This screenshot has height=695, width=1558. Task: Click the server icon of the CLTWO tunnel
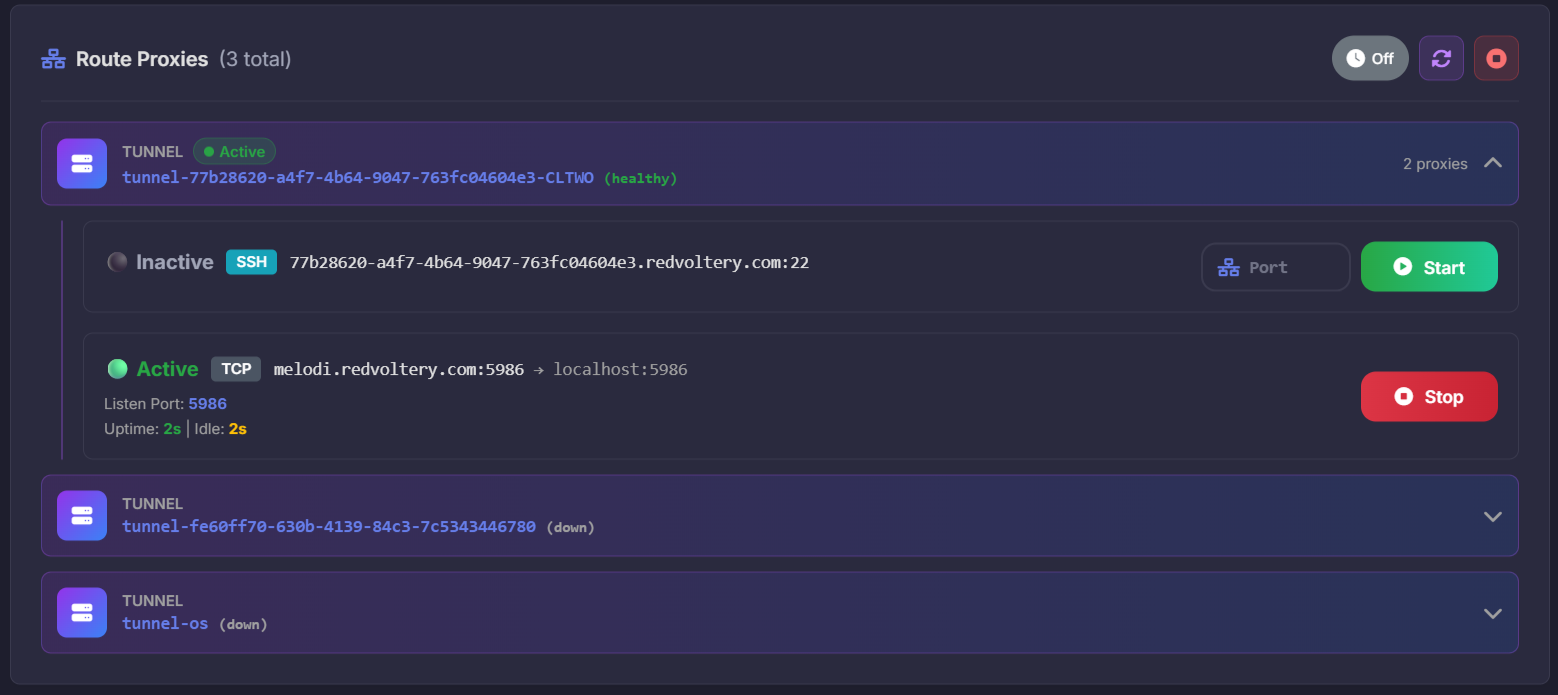82,163
